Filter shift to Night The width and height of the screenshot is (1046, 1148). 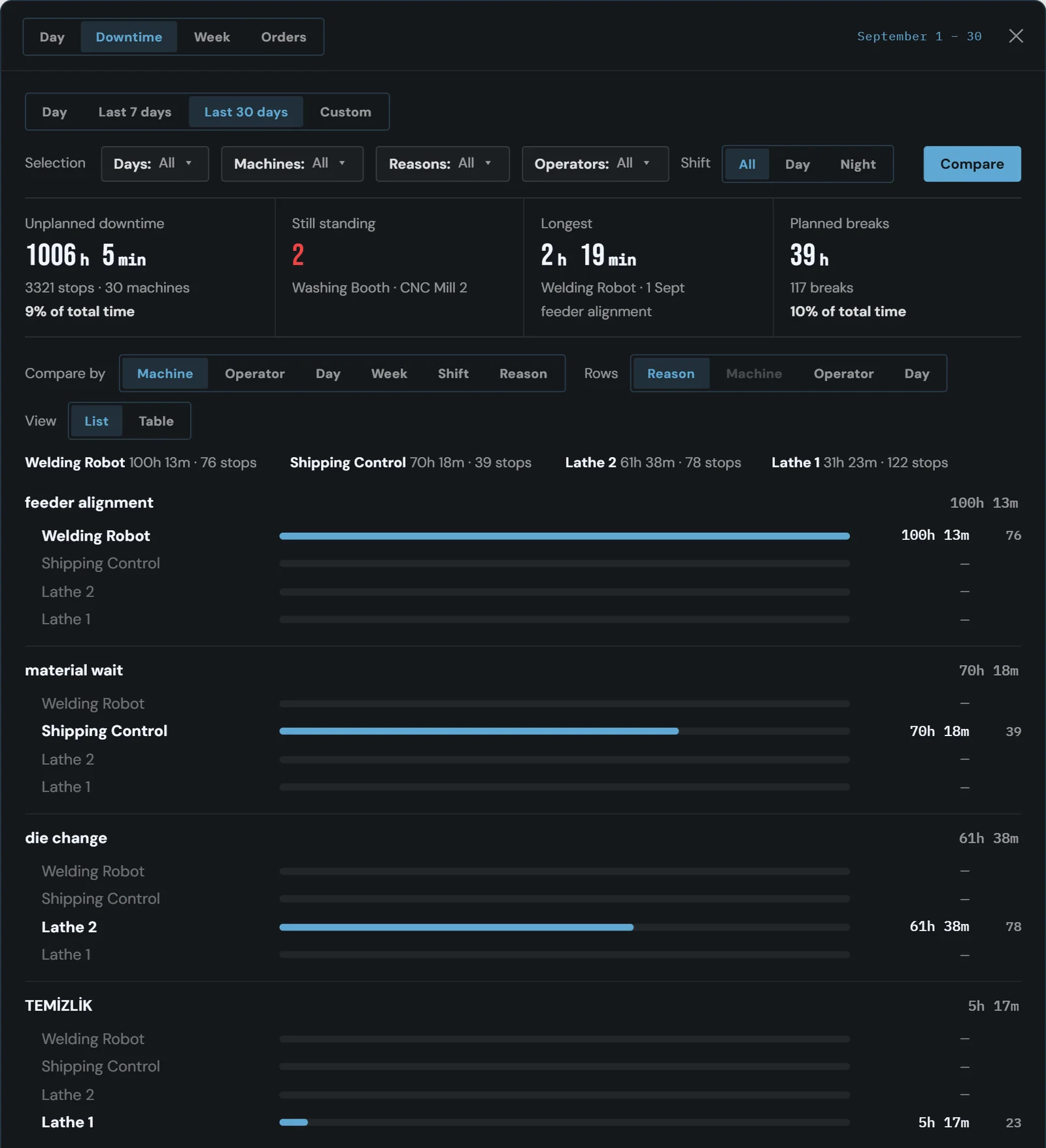[858, 164]
